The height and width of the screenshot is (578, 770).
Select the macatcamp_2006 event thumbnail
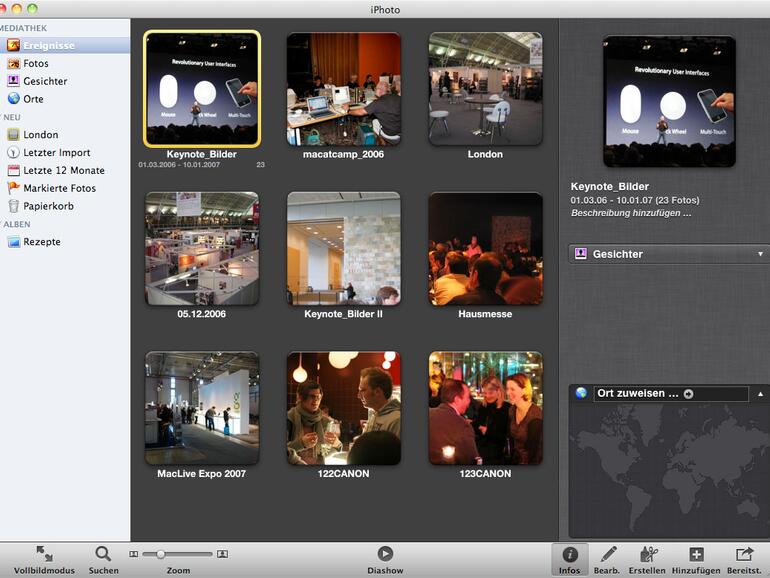click(344, 89)
